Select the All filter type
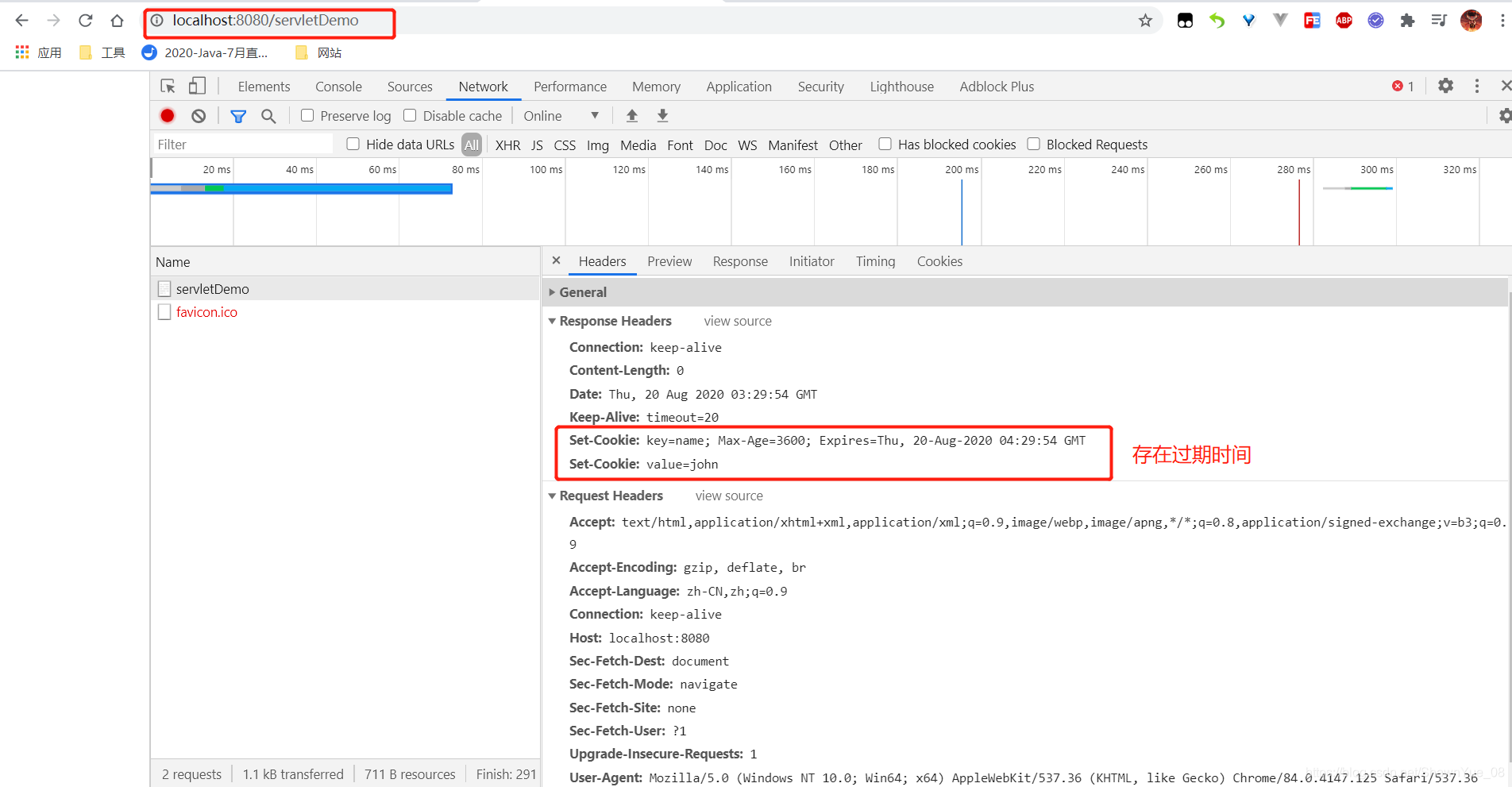This screenshot has width=1512, height=787. point(472,145)
